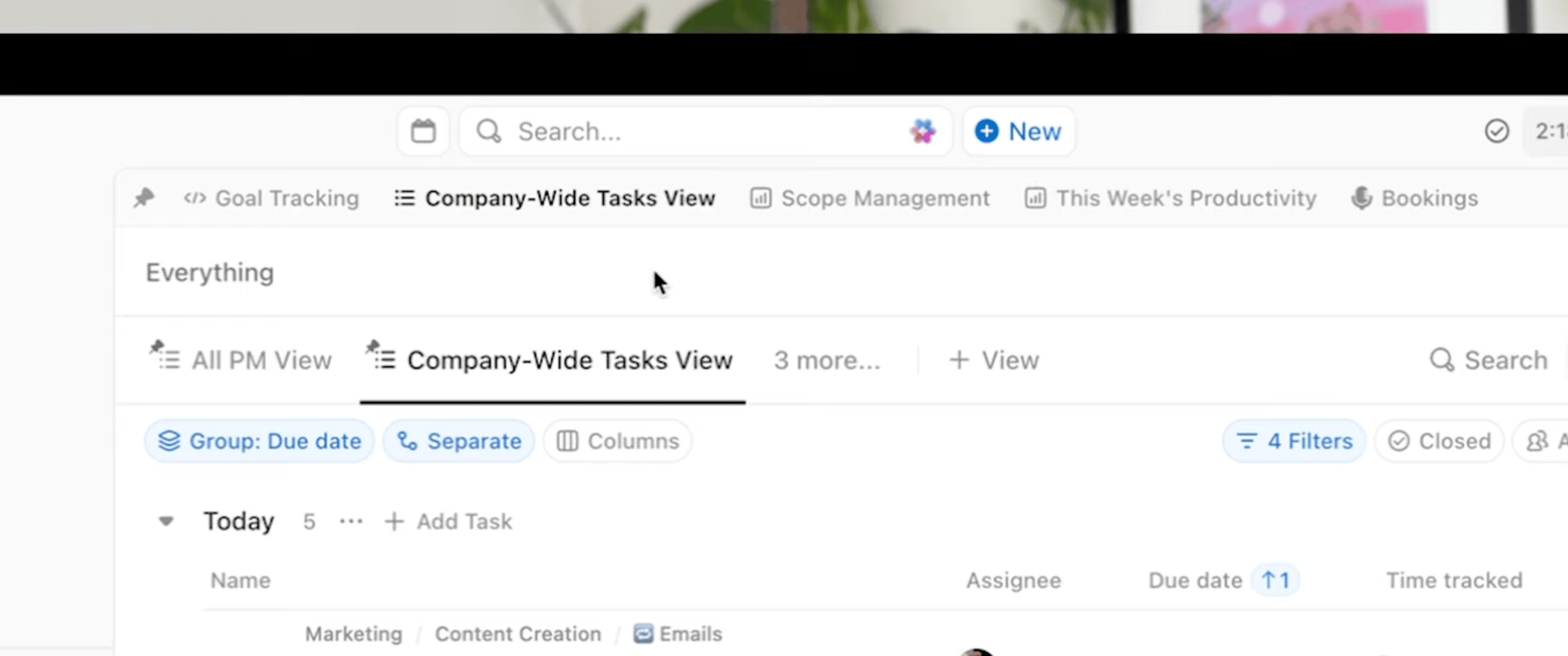Toggle Due date ascending sort indicator
This screenshot has height=656, width=1568.
pyautogui.click(x=1275, y=580)
